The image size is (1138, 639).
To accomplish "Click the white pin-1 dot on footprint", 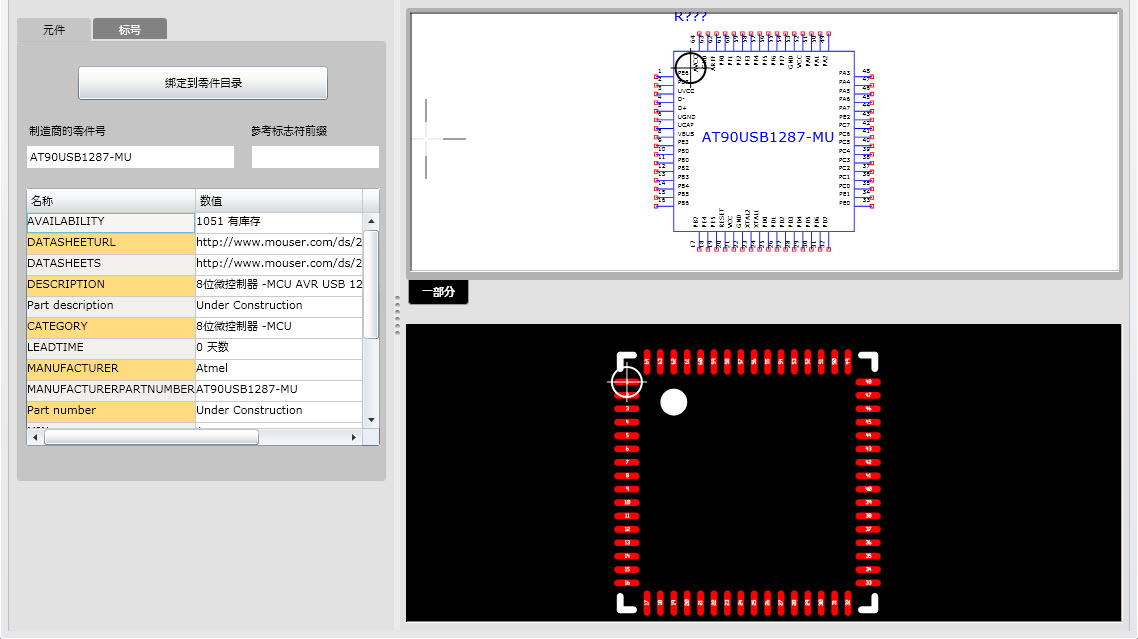I will click(x=674, y=402).
